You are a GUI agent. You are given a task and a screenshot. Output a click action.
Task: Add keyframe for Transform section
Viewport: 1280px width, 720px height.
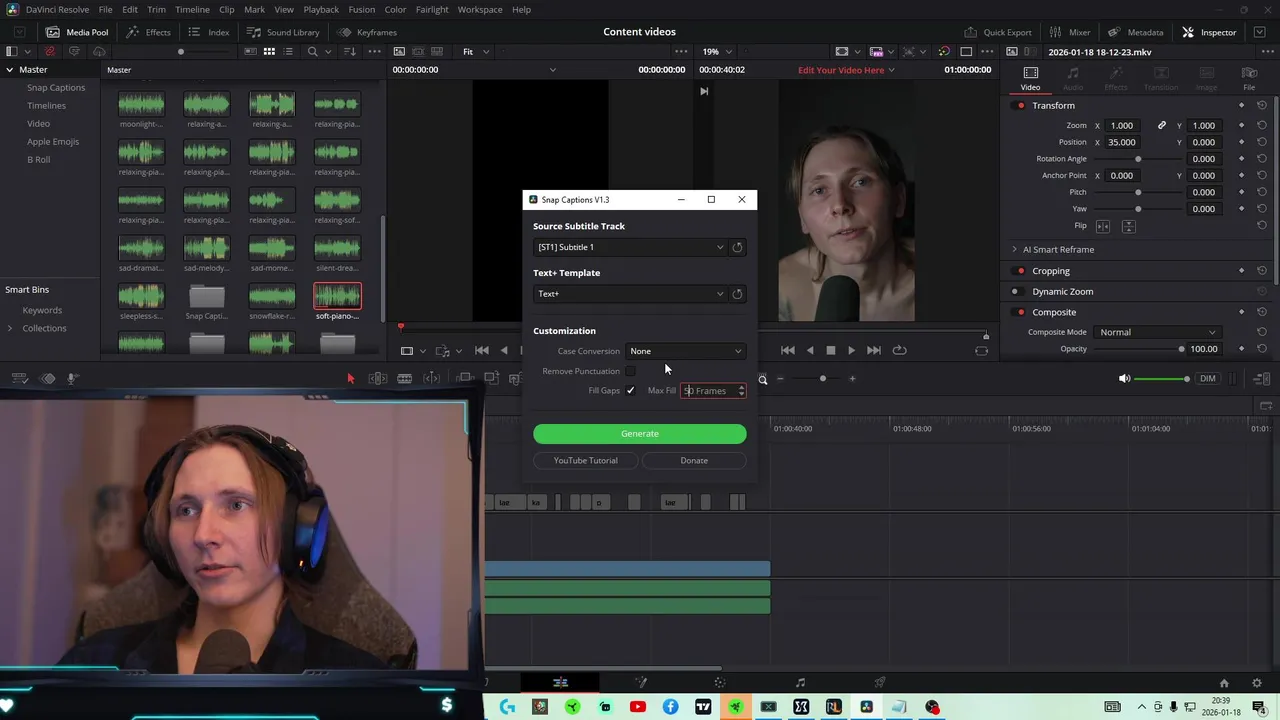click(x=1242, y=105)
